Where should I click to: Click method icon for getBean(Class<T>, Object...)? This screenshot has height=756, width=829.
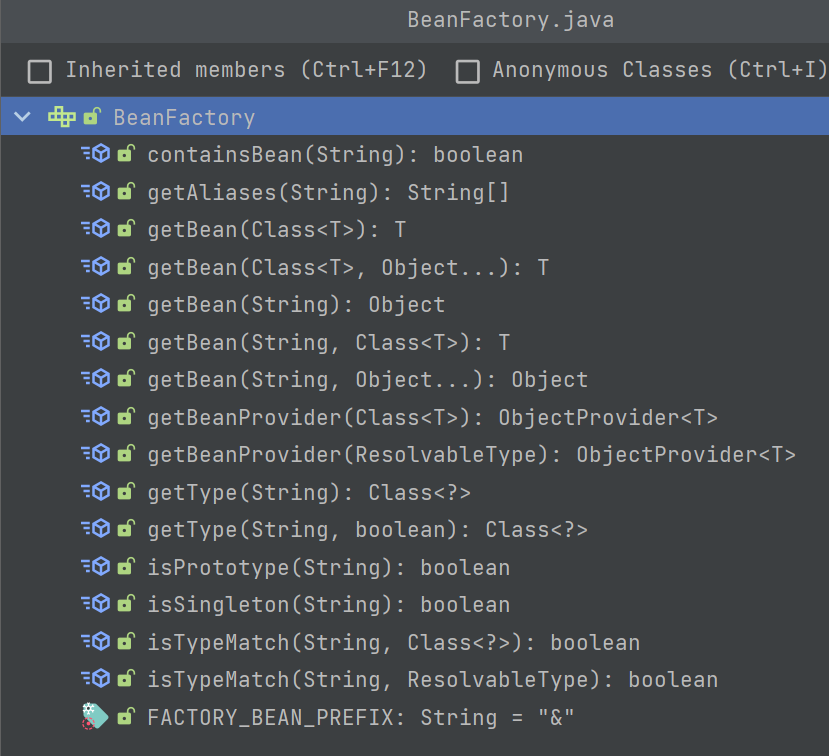(x=96, y=266)
